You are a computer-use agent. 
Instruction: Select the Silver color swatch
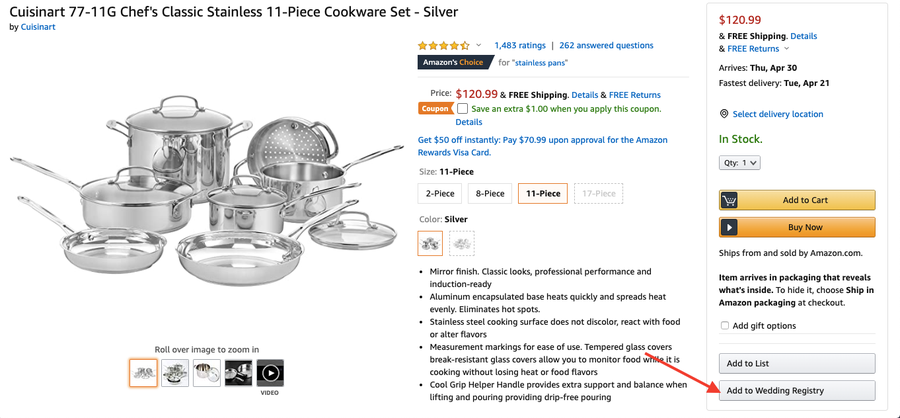[430, 242]
